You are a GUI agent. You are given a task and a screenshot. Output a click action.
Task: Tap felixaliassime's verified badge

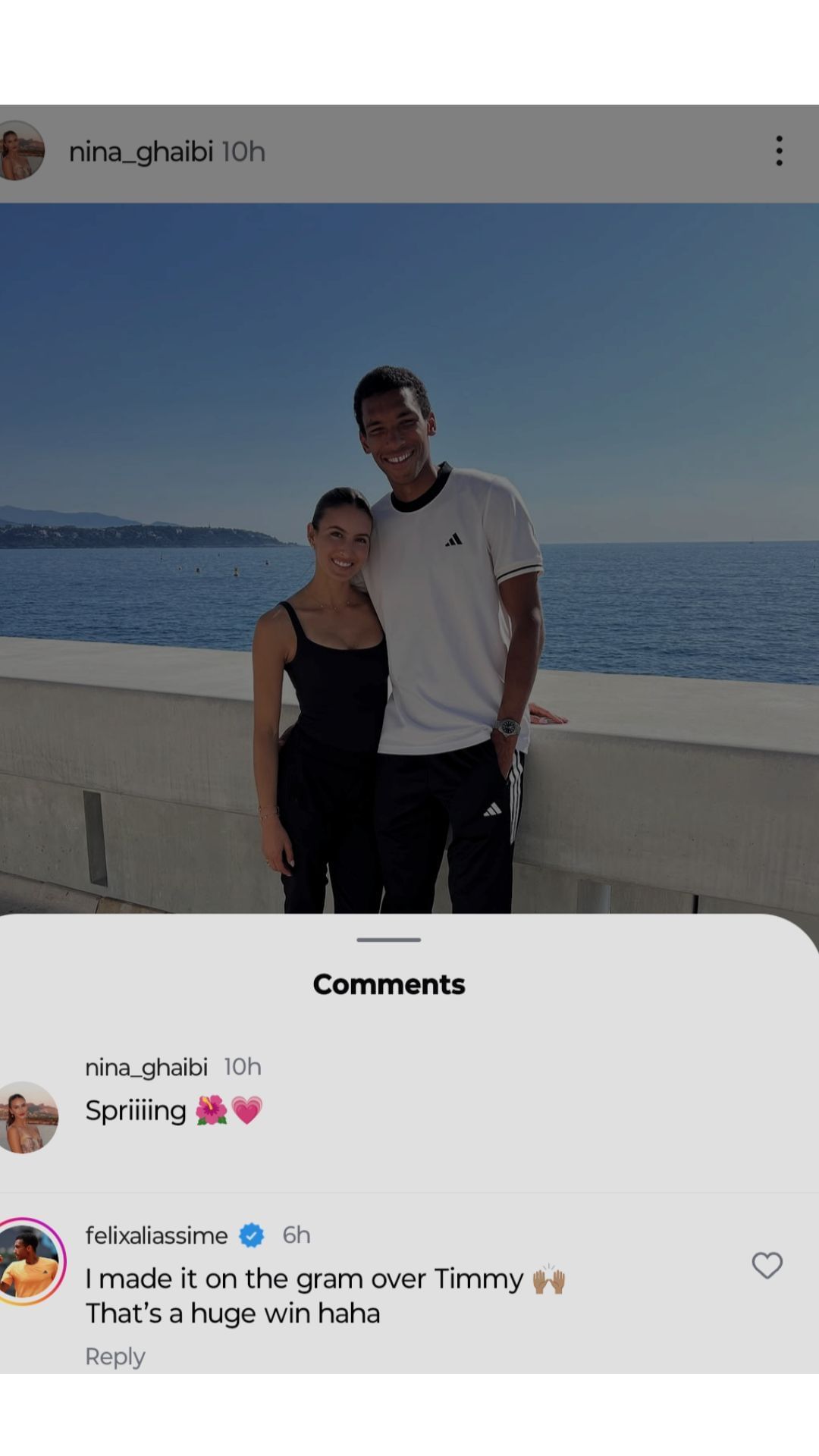[252, 1235]
